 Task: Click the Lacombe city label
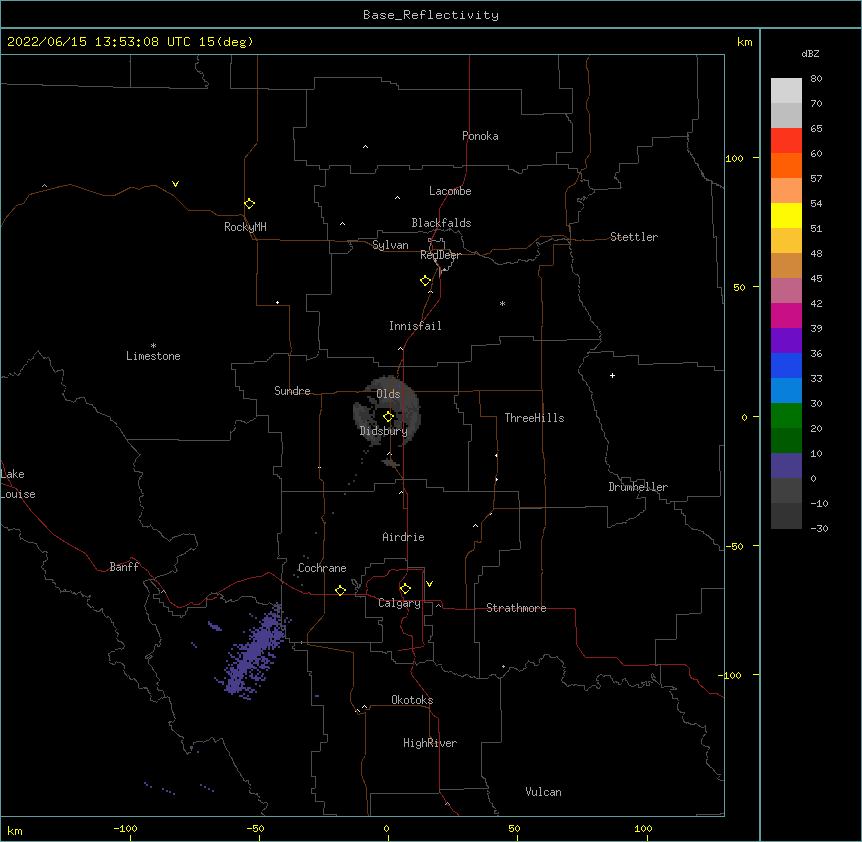click(x=450, y=191)
